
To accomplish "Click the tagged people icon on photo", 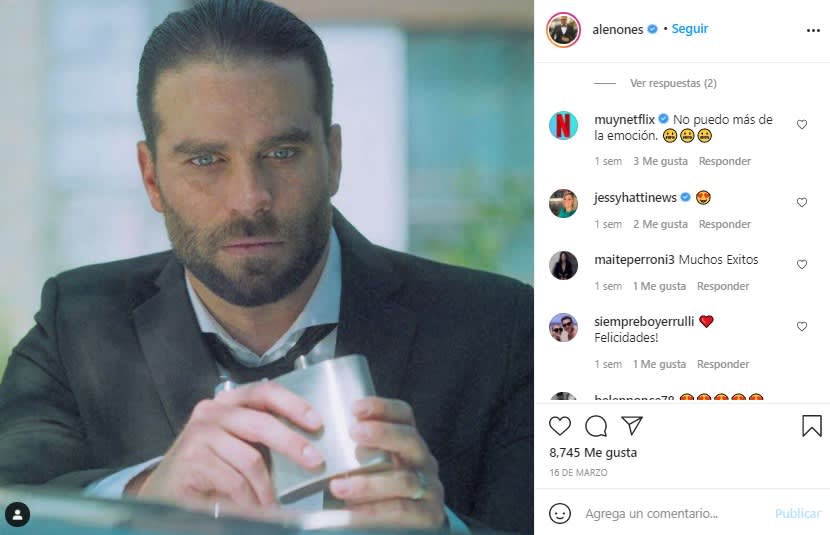I will coord(17,514).
